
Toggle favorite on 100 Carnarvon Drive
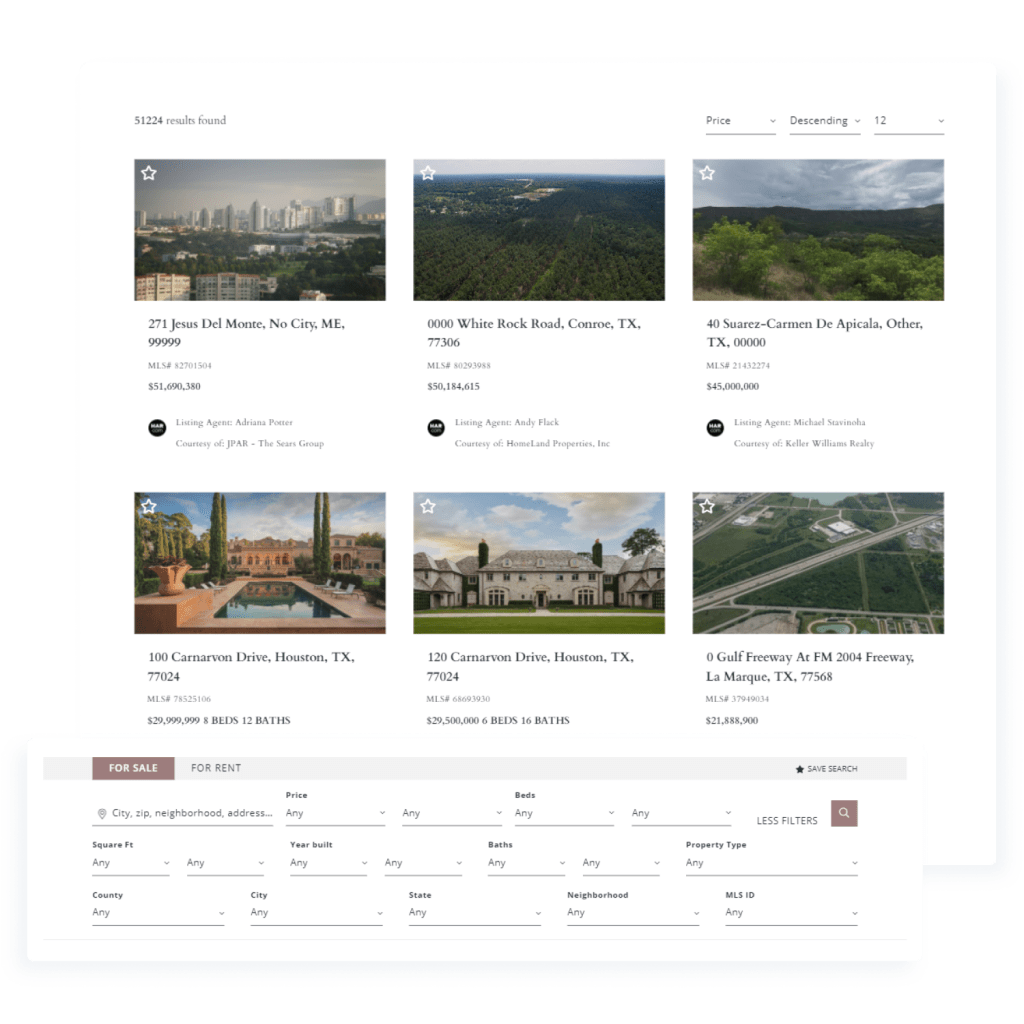(148, 507)
